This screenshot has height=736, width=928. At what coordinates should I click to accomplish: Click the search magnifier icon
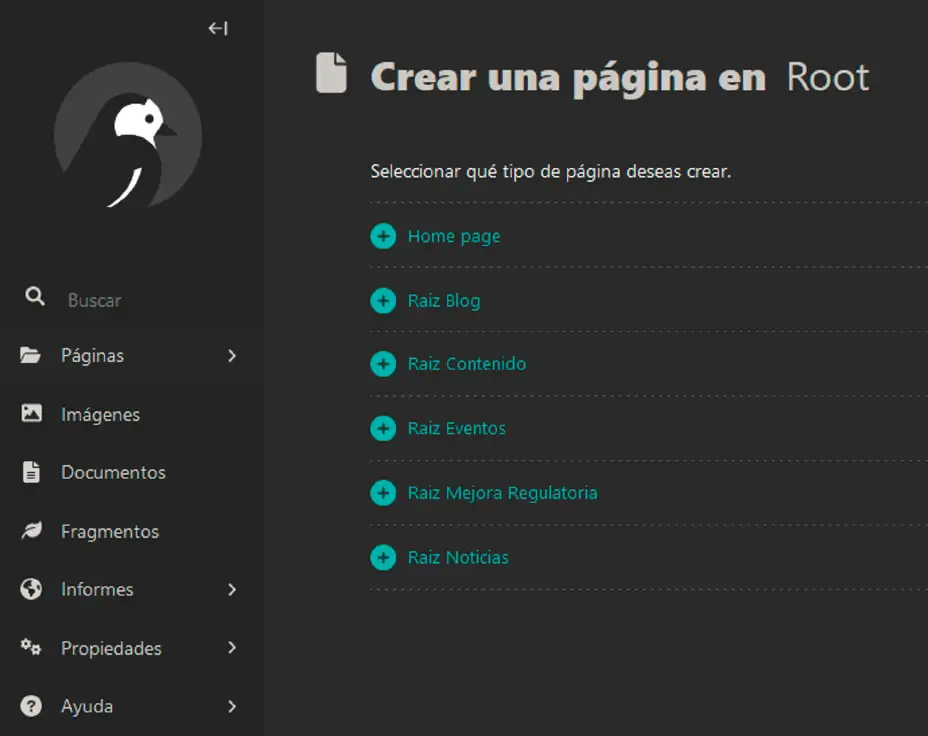coord(34,296)
